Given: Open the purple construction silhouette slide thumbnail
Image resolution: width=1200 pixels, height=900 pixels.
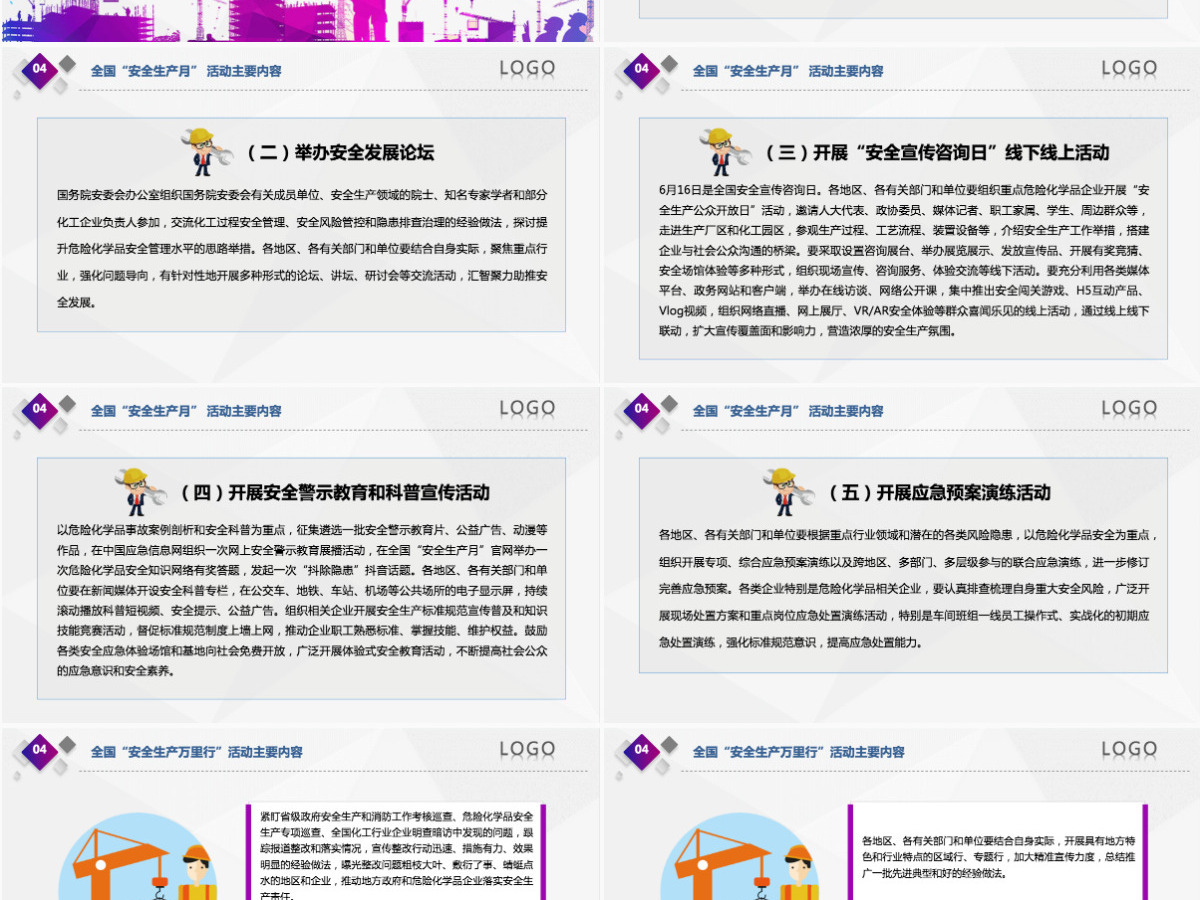Looking at the screenshot, I should pos(298,20).
